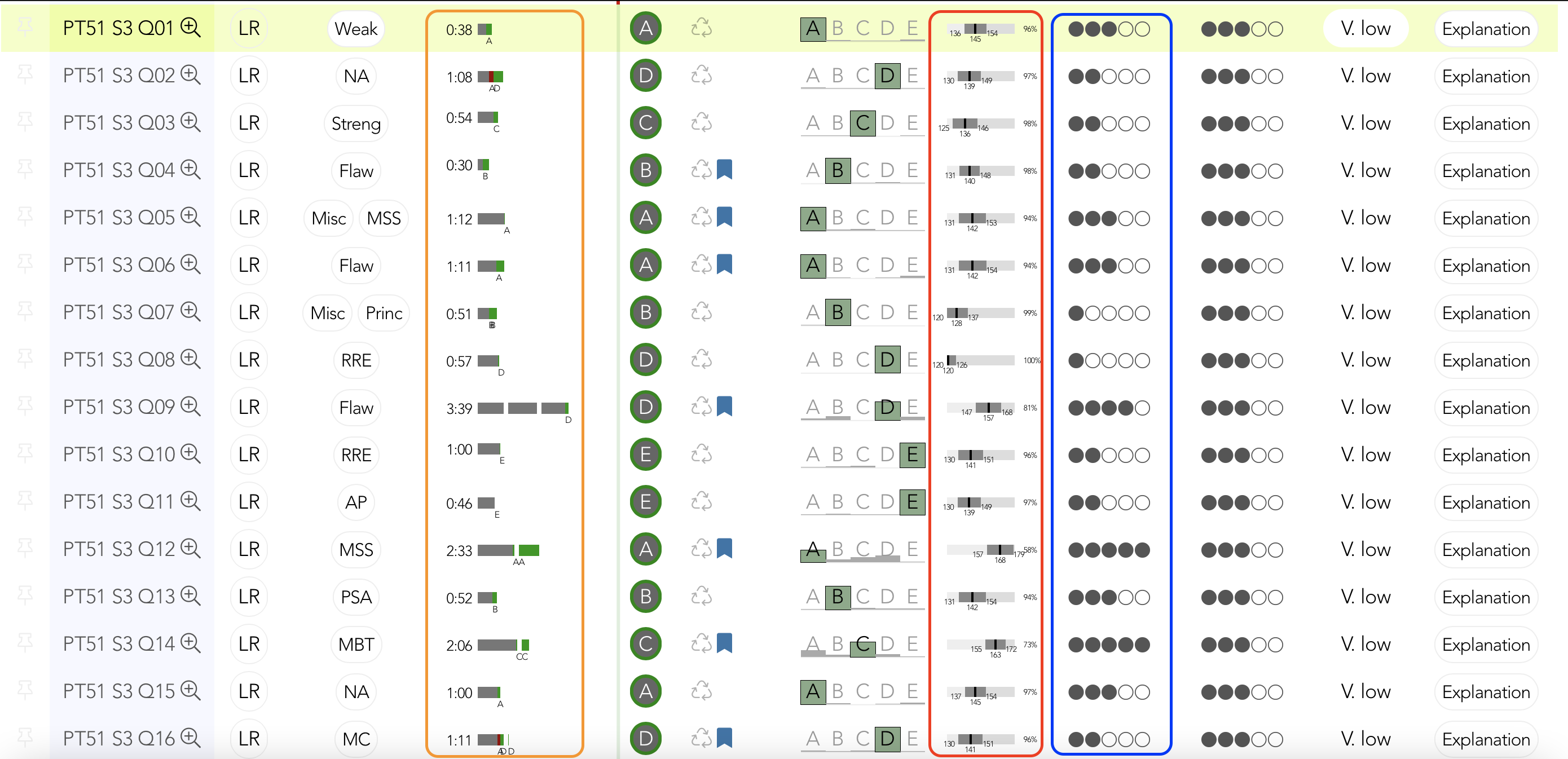This screenshot has height=759, width=1568.
Task: Click the 3:39 timing bar on Q09
Action: [x=522, y=408]
